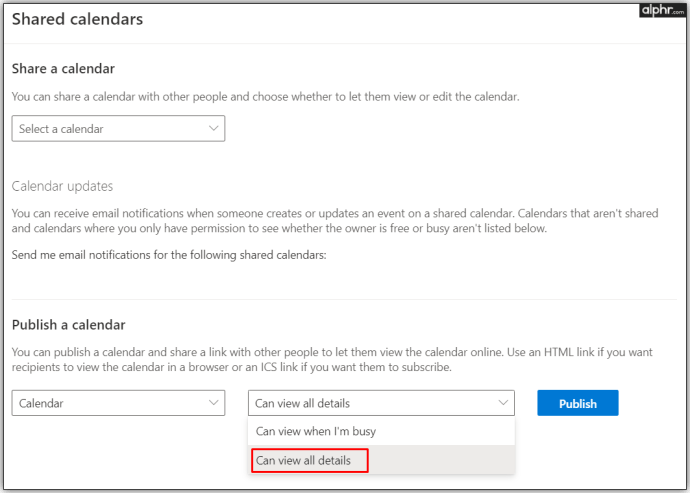Click the "Shared calendars" page title
The height and width of the screenshot is (493, 690).
[x=77, y=19]
